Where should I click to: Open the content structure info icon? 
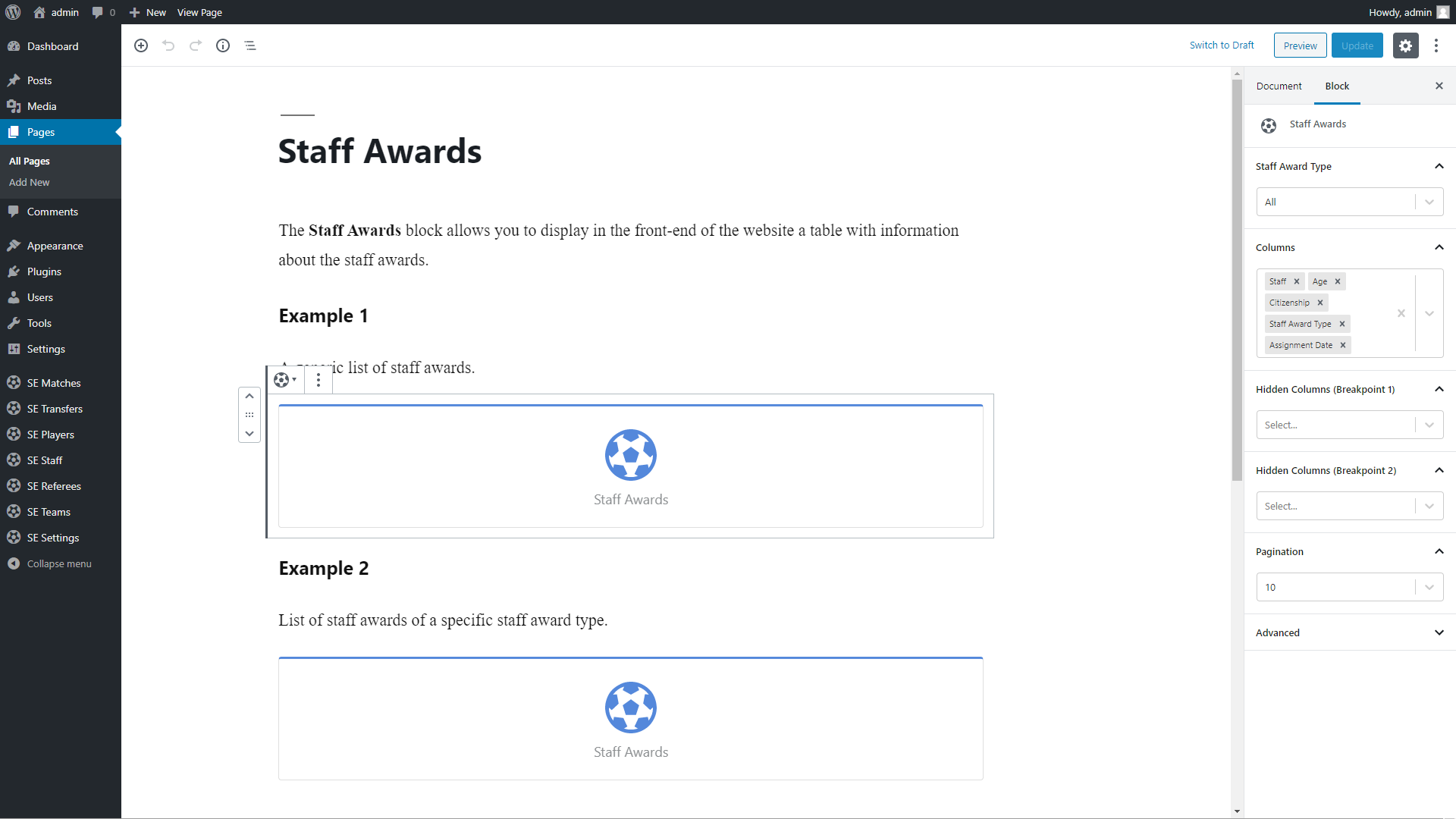tap(223, 45)
